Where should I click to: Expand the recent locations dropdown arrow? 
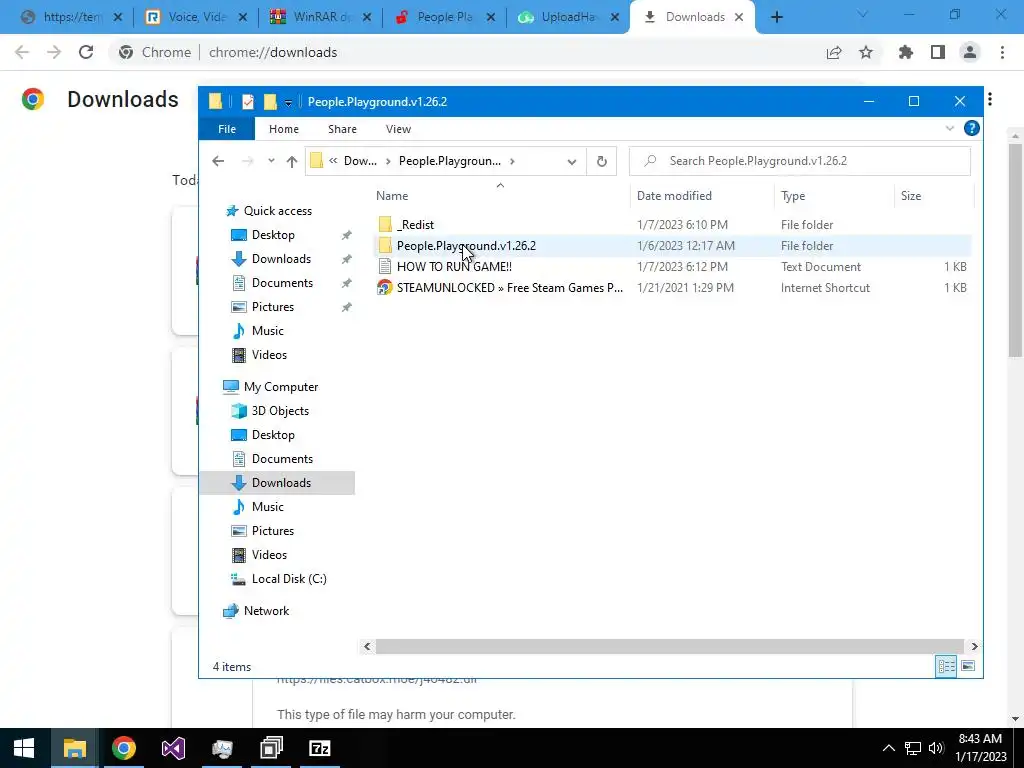pyautogui.click(x=271, y=161)
